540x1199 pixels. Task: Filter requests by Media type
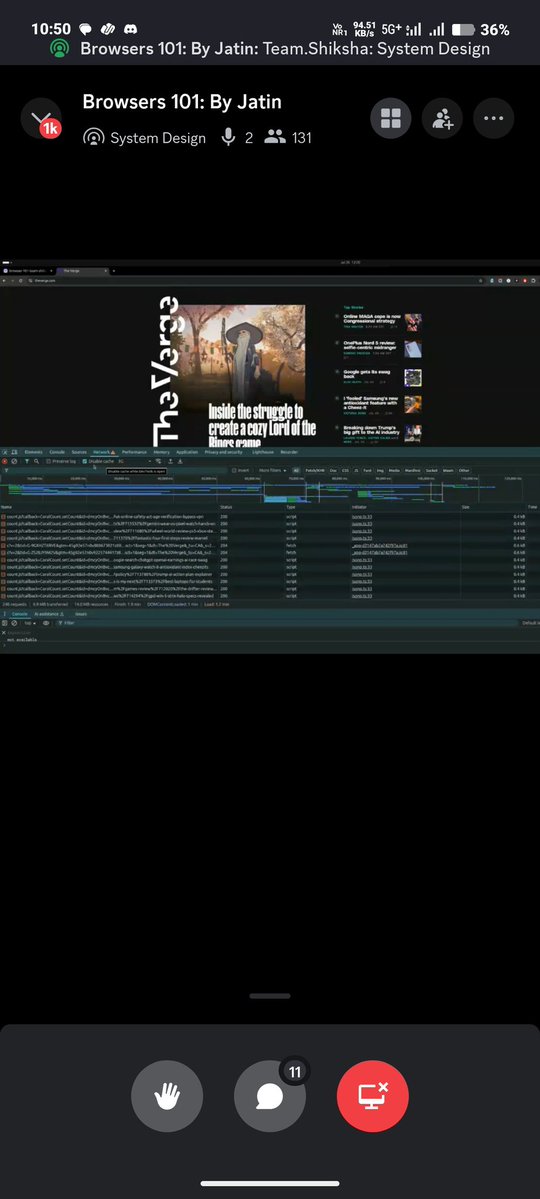(394, 470)
